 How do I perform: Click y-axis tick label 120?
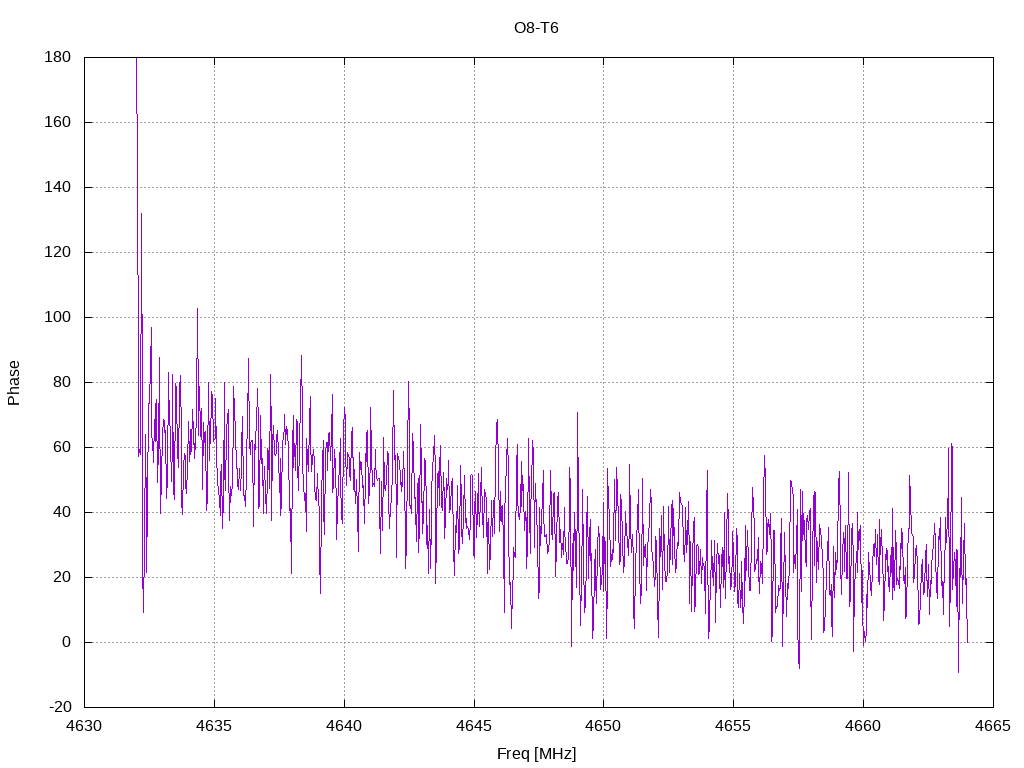tap(57, 252)
